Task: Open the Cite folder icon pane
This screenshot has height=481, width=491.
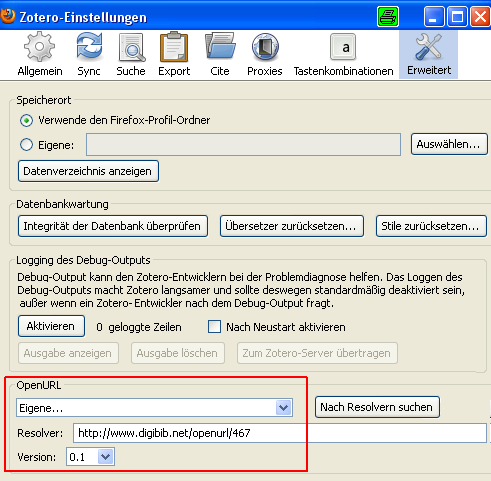Action: pos(220,55)
